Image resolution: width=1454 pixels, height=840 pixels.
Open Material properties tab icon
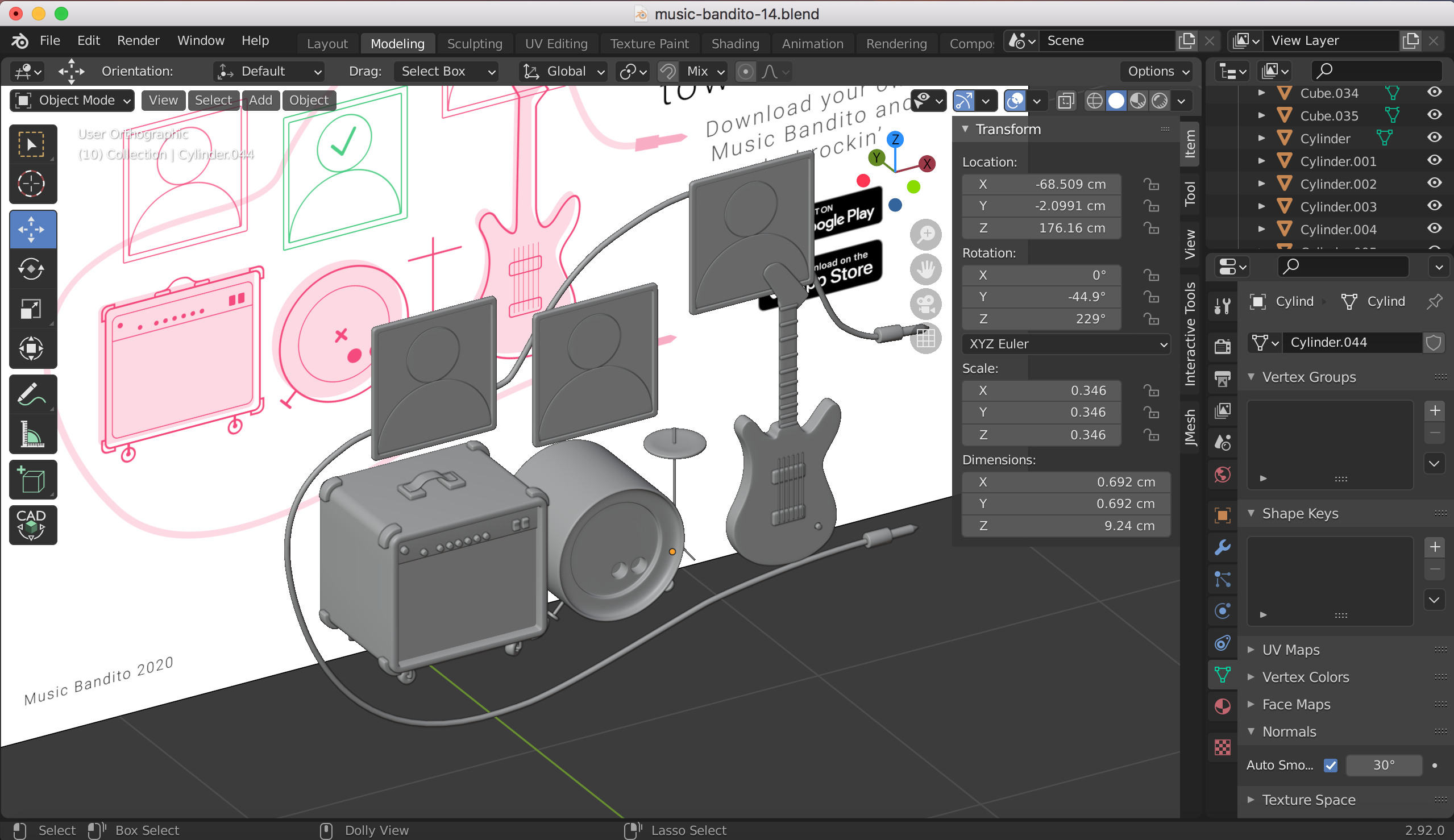pos(1223,706)
